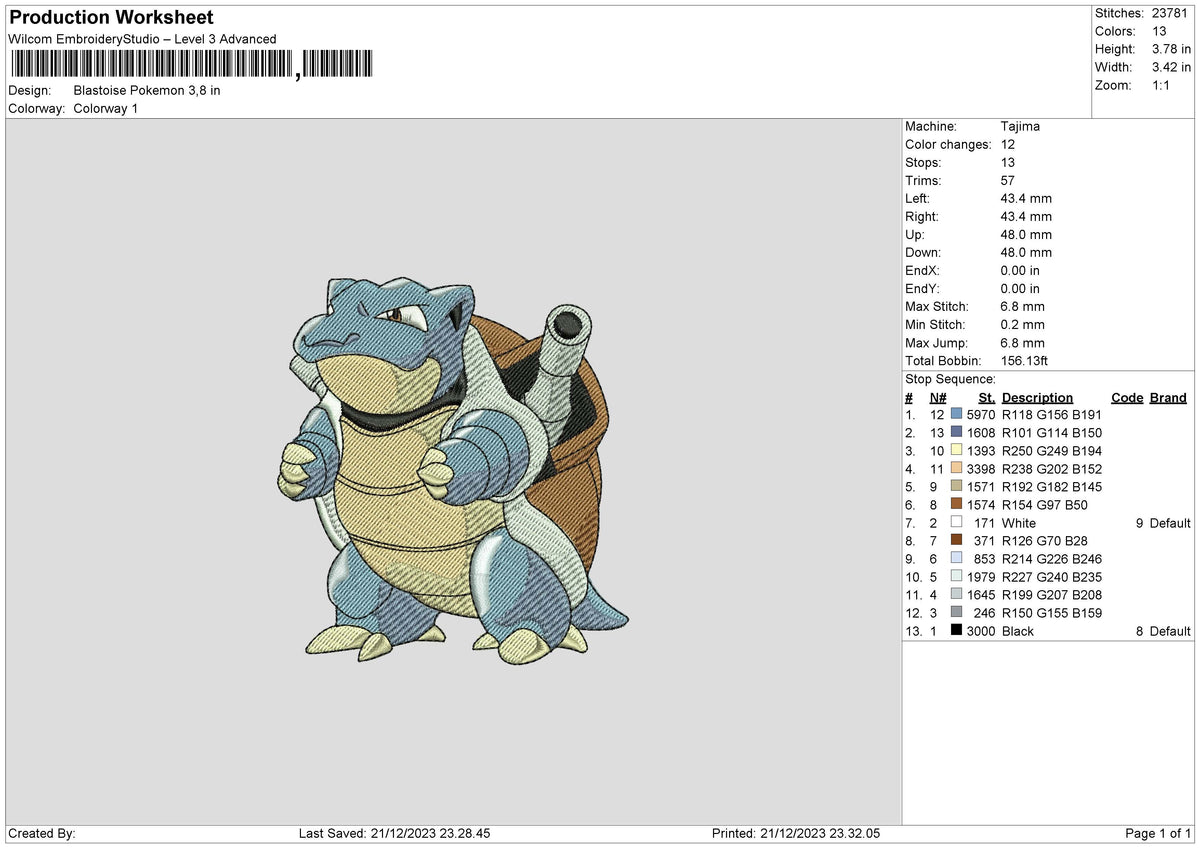Screen dimensions: 1200x848
Task: Click the 'White' description in stop 7
Action: pyautogui.click(x=1019, y=522)
